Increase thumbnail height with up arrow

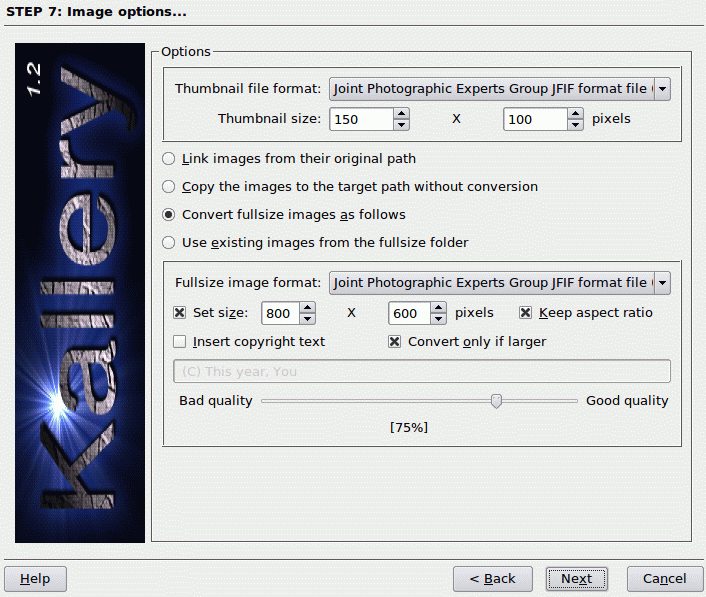click(x=575, y=113)
